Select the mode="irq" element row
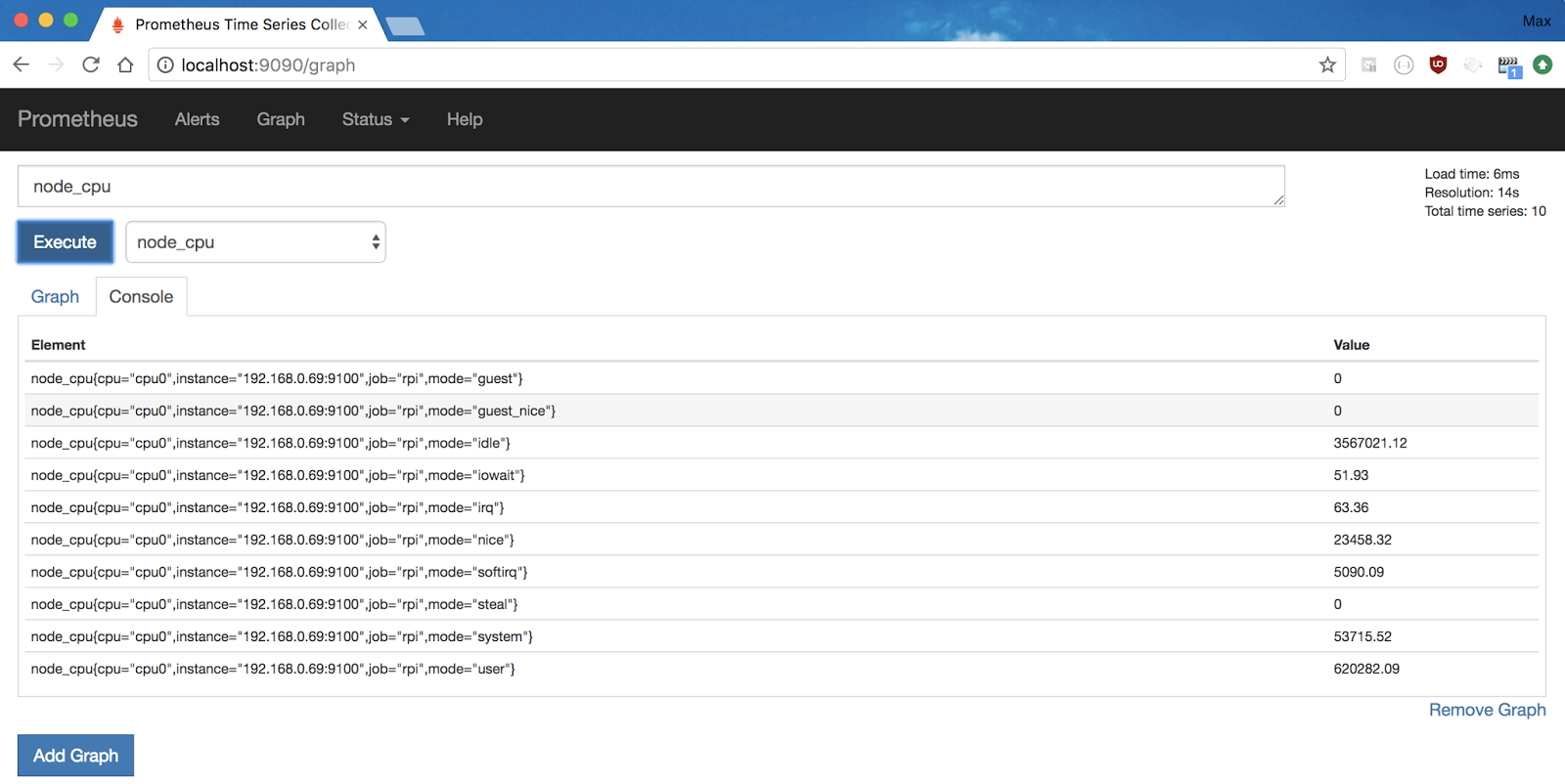 coord(782,507)
